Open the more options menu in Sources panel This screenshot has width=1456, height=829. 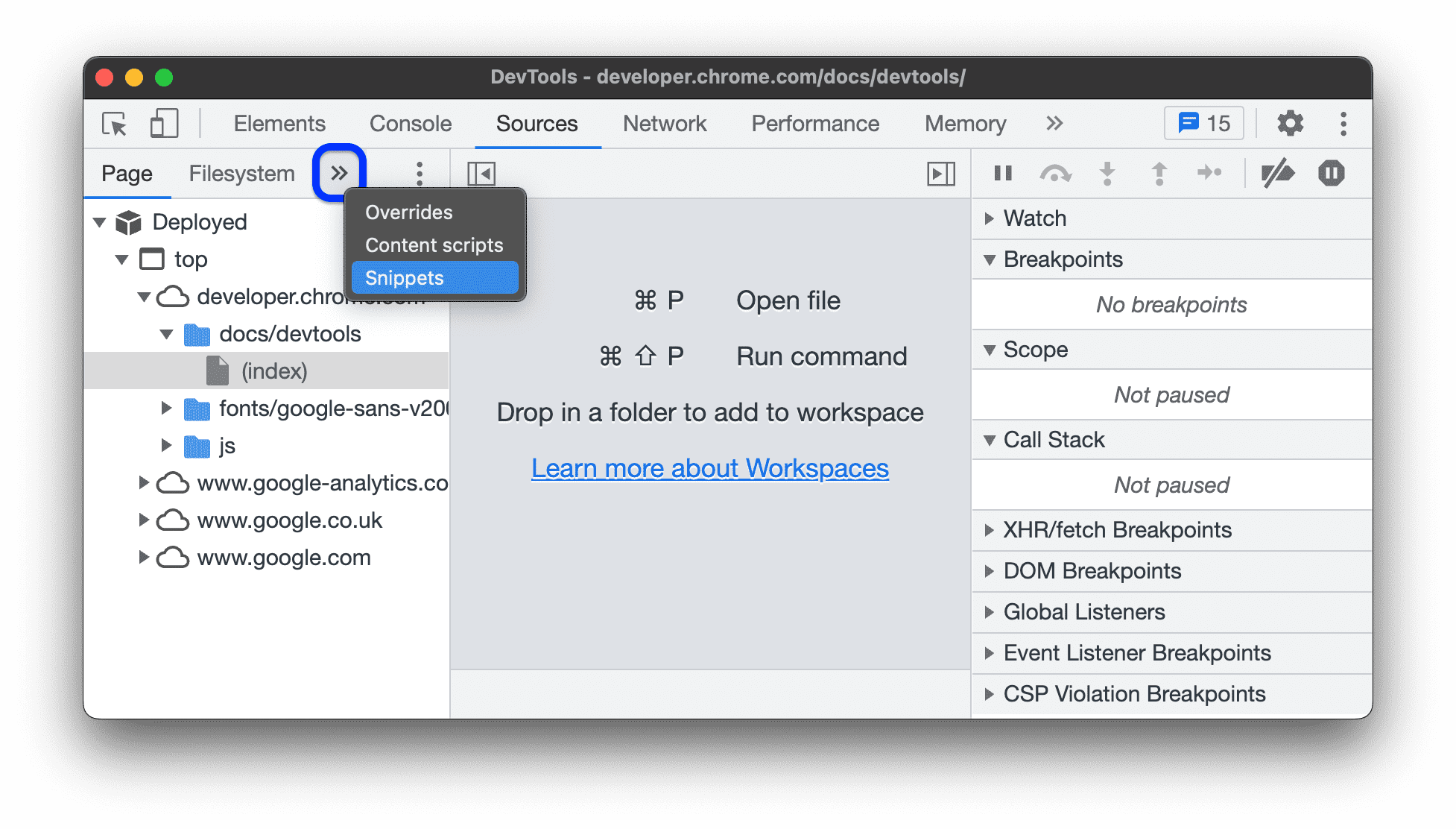click(418, 172)
